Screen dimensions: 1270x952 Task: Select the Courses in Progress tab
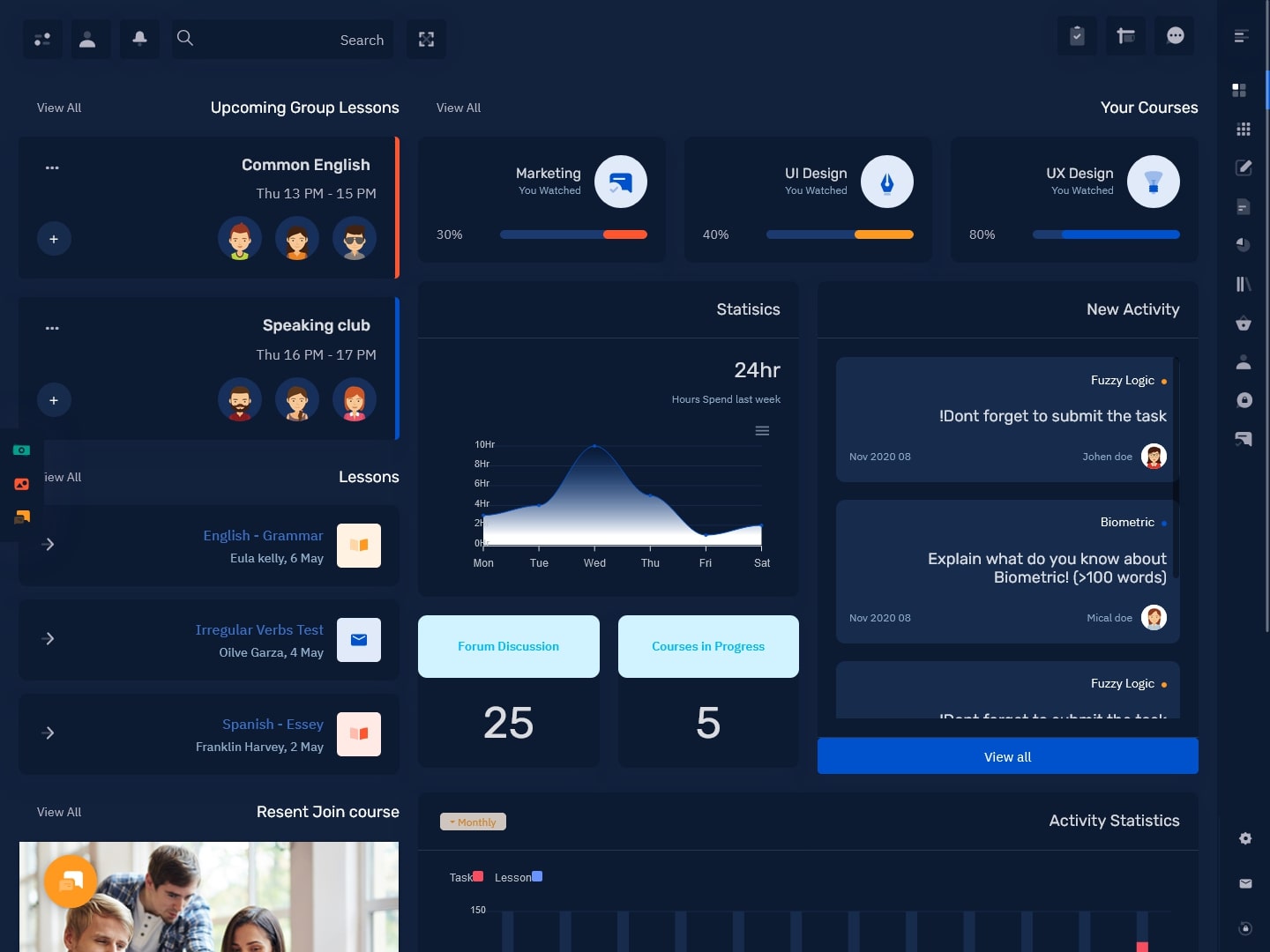point(708,646)
